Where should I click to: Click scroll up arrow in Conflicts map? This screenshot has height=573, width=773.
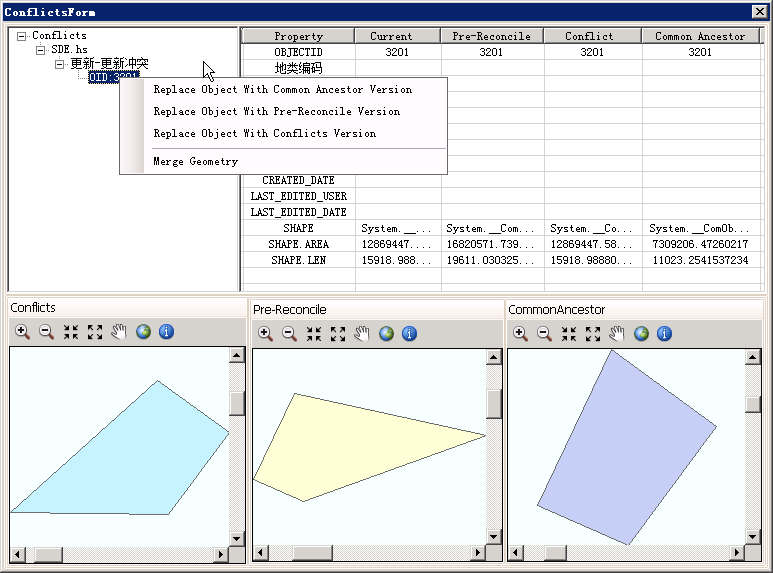pos(237,355)
